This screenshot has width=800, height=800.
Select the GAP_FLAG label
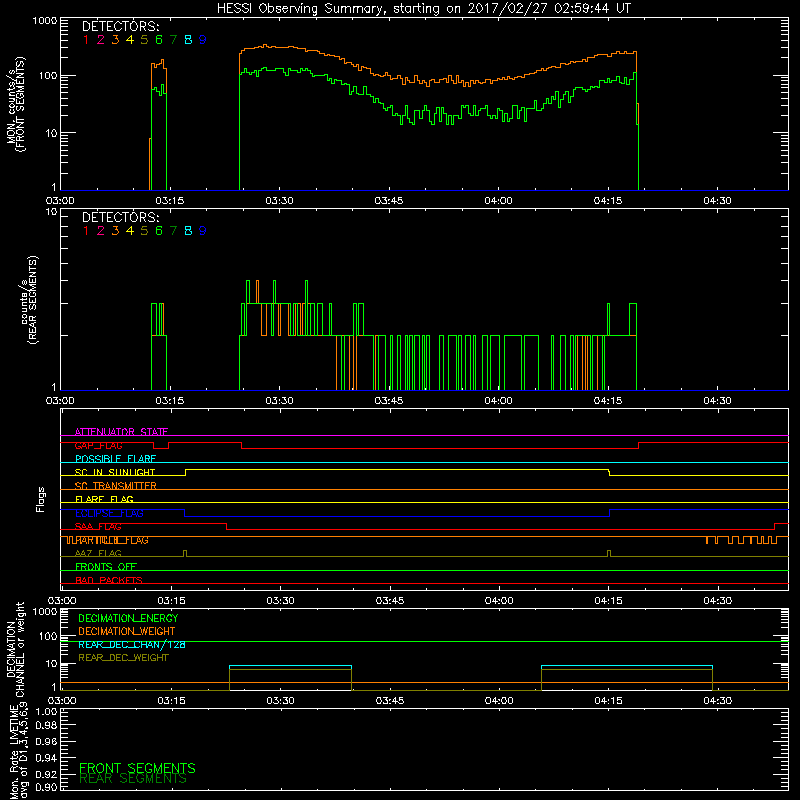pyautogui.click(x=98, y=445)
